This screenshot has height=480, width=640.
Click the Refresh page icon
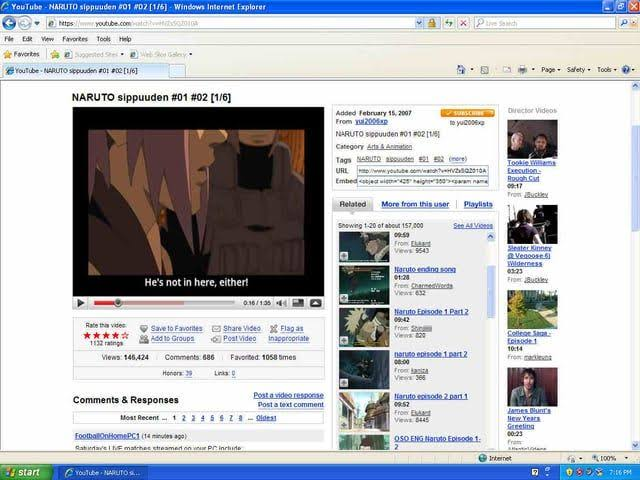tap(449, 23)
